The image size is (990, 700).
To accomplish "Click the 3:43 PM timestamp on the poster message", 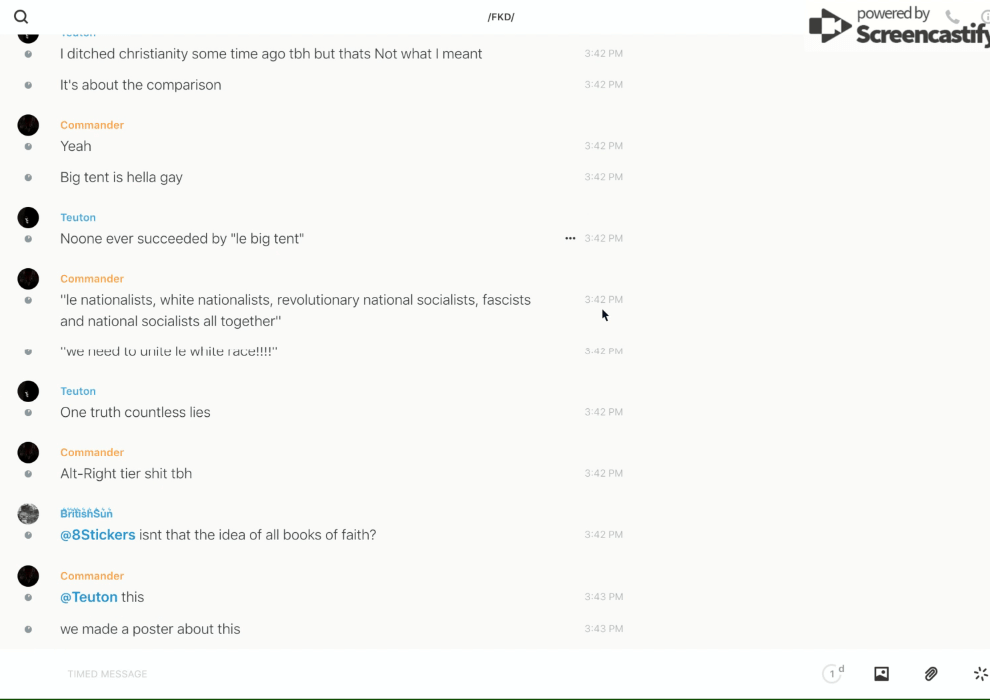I will pyautogui.click(x=604, y=629).
